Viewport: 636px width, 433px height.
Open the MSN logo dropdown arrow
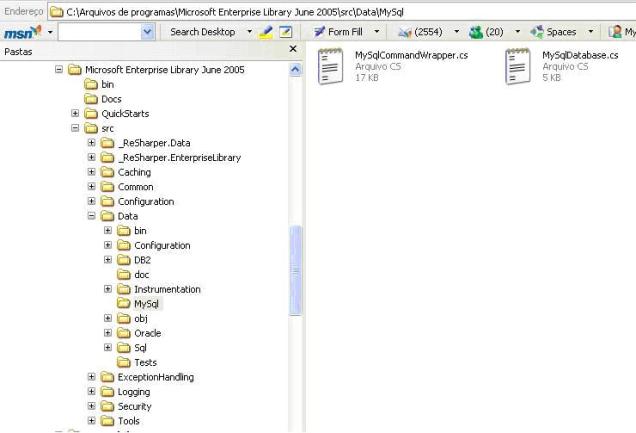click(x=50, y=32)
